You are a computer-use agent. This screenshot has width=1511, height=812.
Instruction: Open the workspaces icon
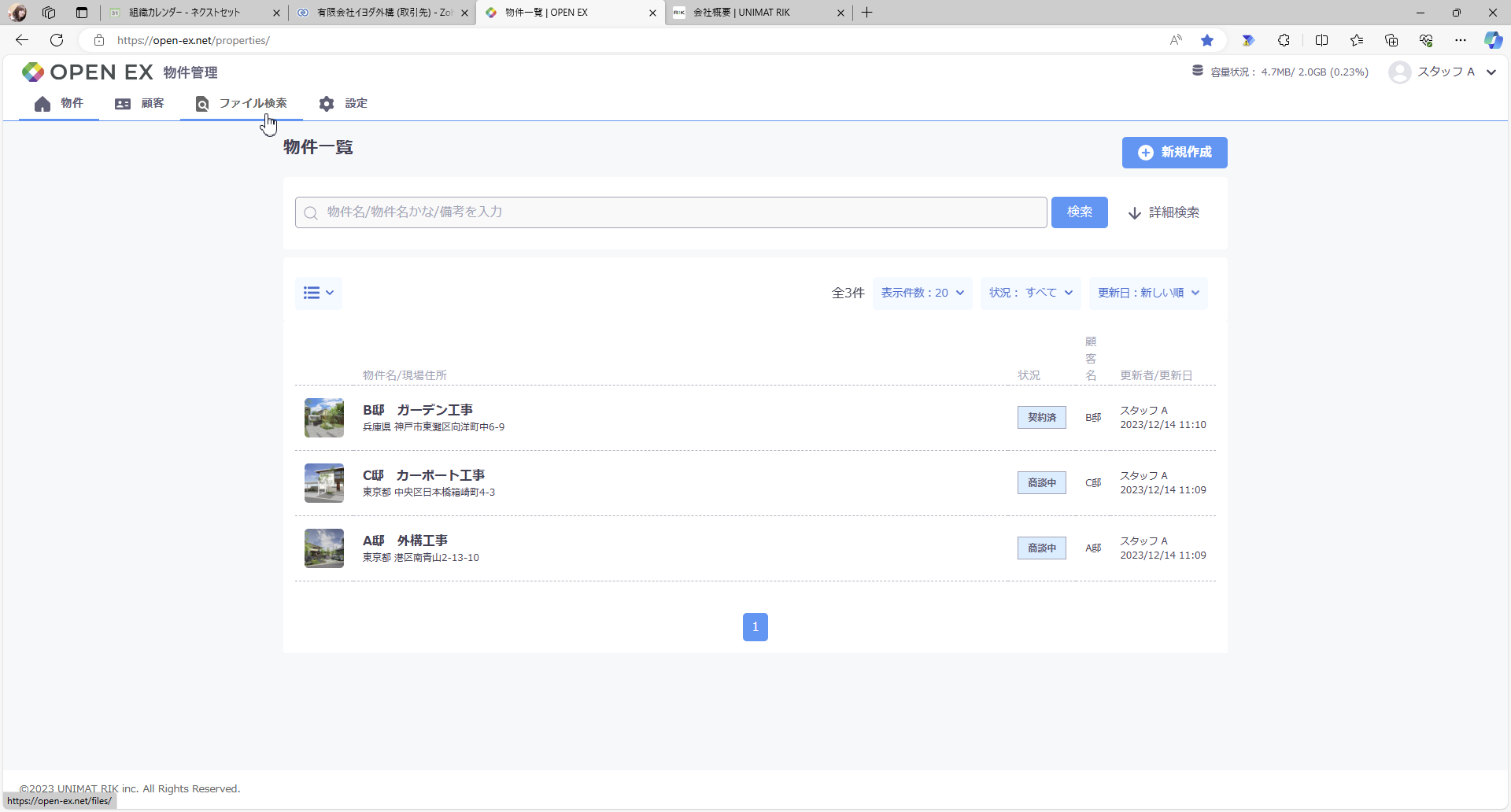tap(49, 13)
